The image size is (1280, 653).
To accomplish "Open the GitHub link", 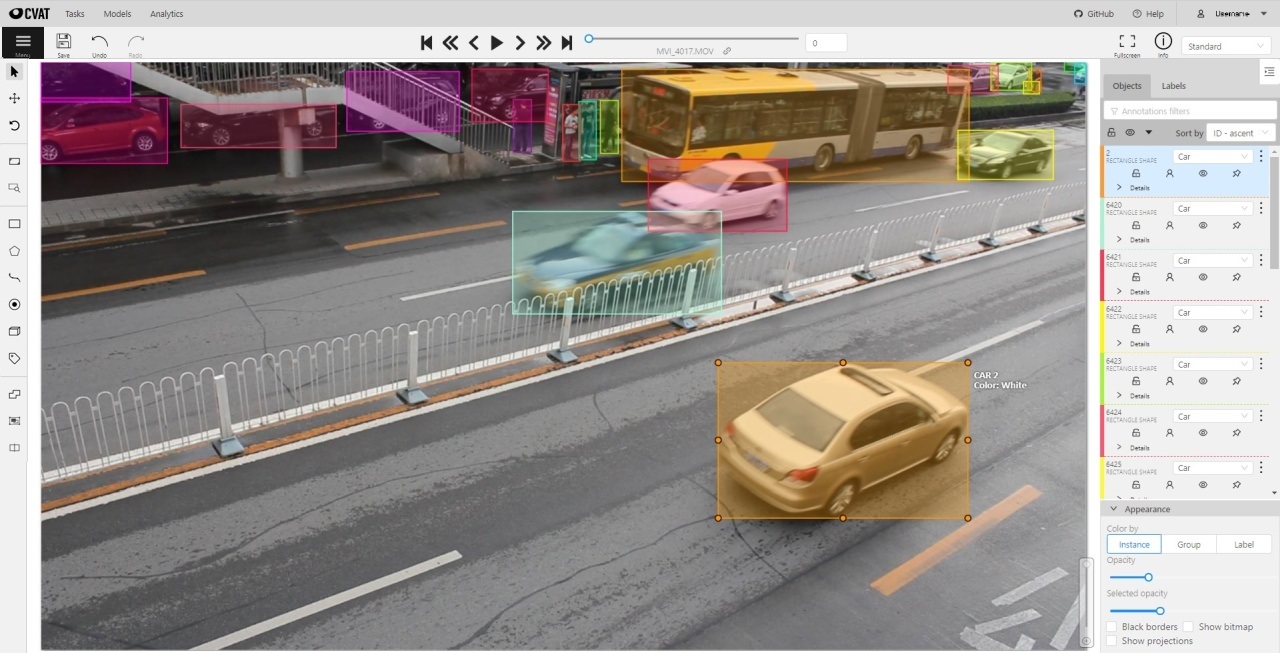I will 1094,14.
